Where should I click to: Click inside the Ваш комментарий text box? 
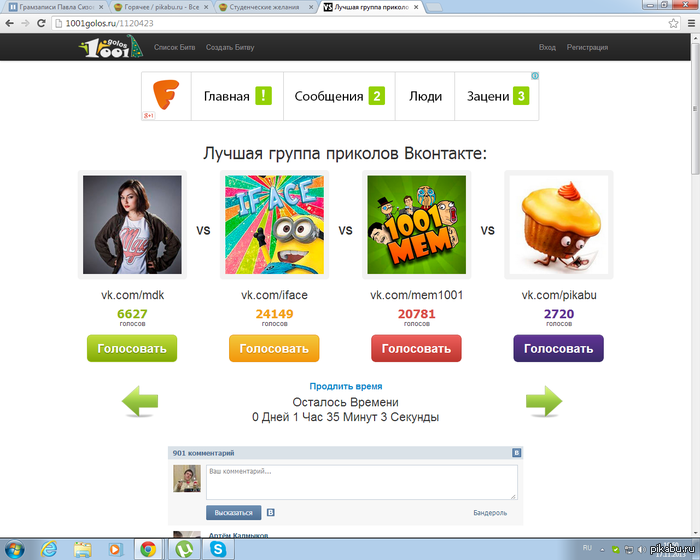pyautogui.click(x=362, y=482)
